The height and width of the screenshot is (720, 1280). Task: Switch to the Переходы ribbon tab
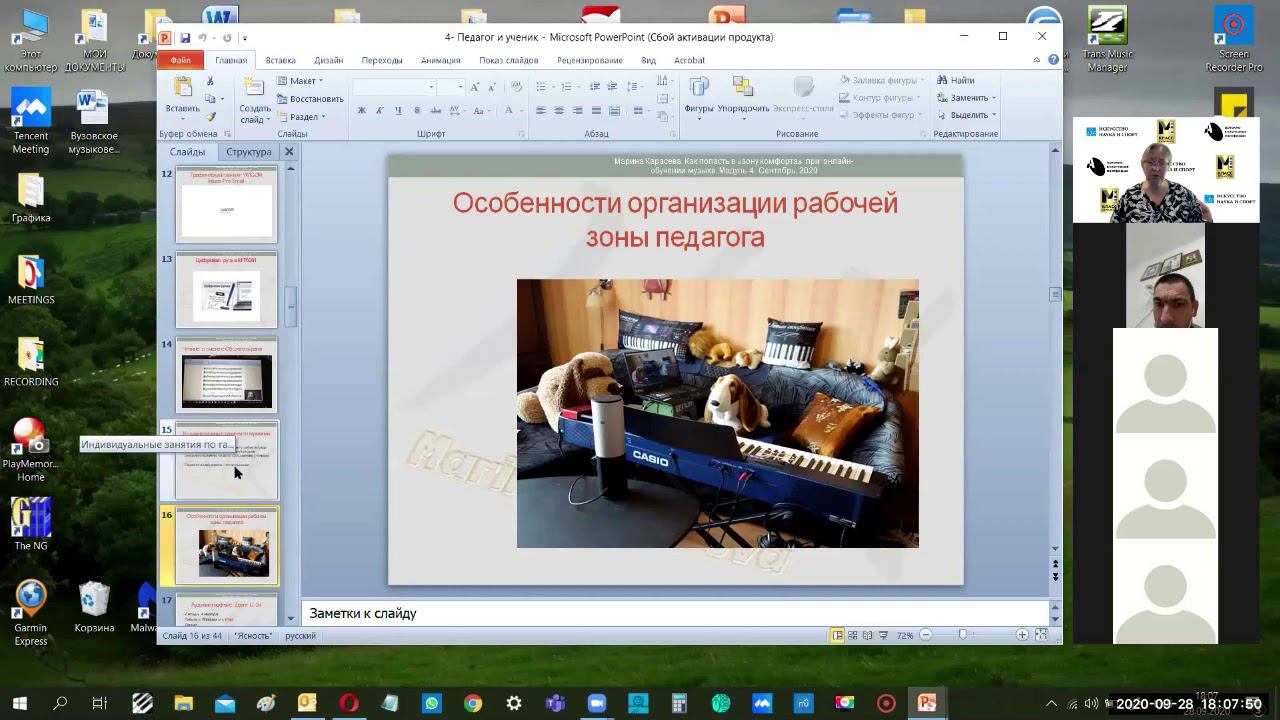[382, 60]
